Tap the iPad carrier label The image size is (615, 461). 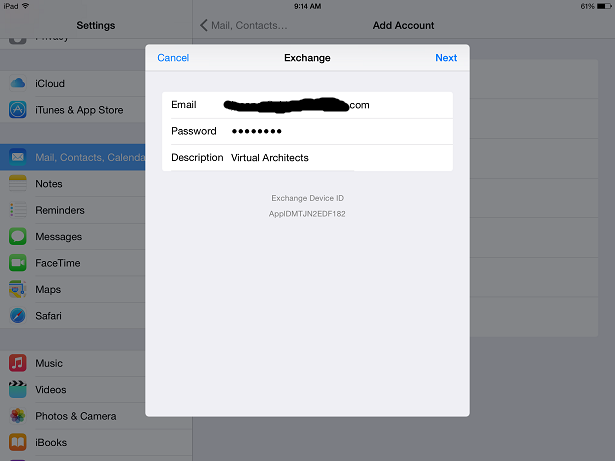point(11,6)
